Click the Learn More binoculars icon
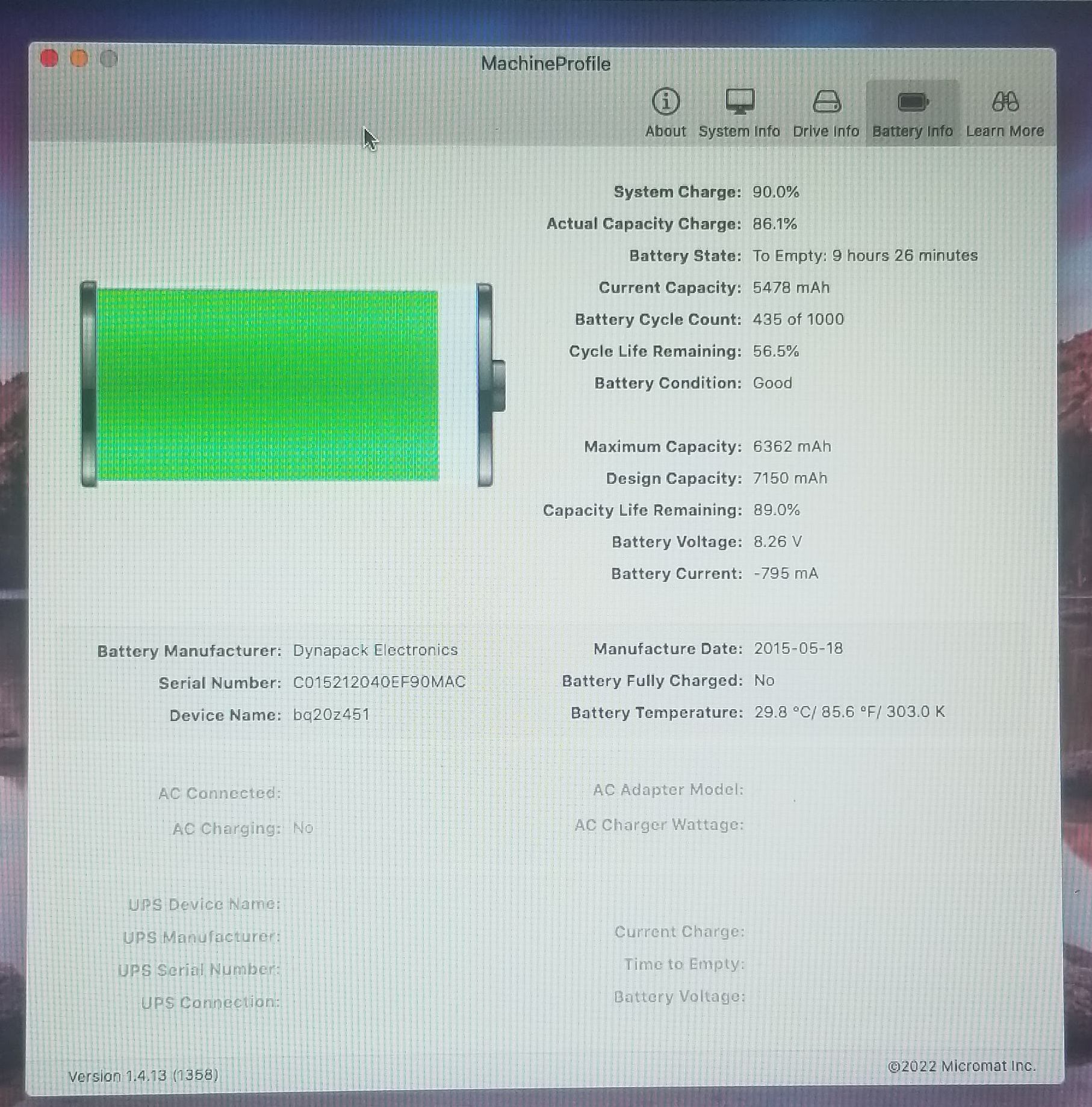 coord(1005,102)
